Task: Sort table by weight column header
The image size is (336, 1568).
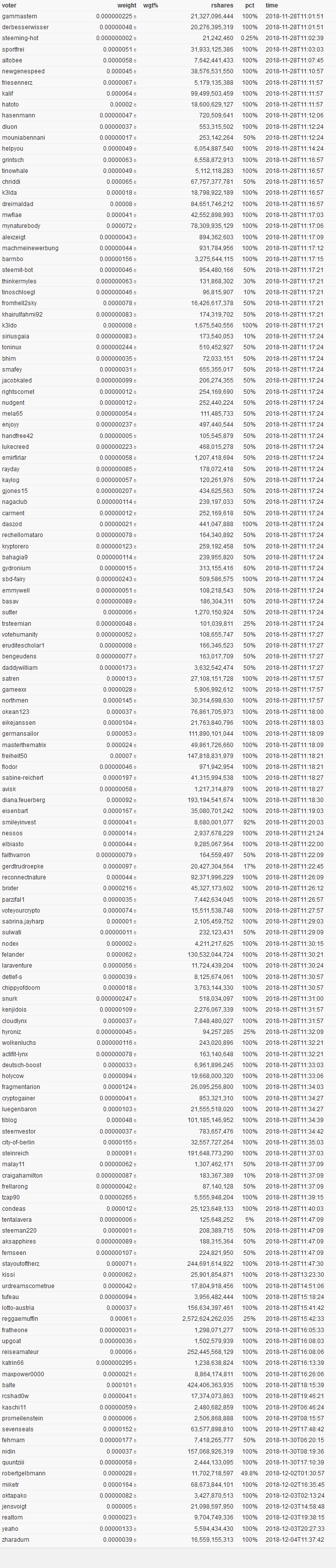Action: [x=126, y=5]
